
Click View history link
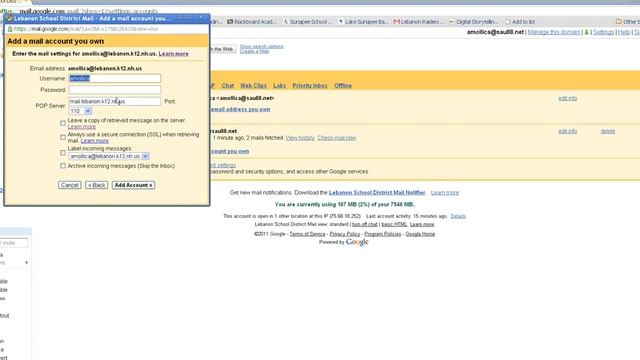point(300,138)
